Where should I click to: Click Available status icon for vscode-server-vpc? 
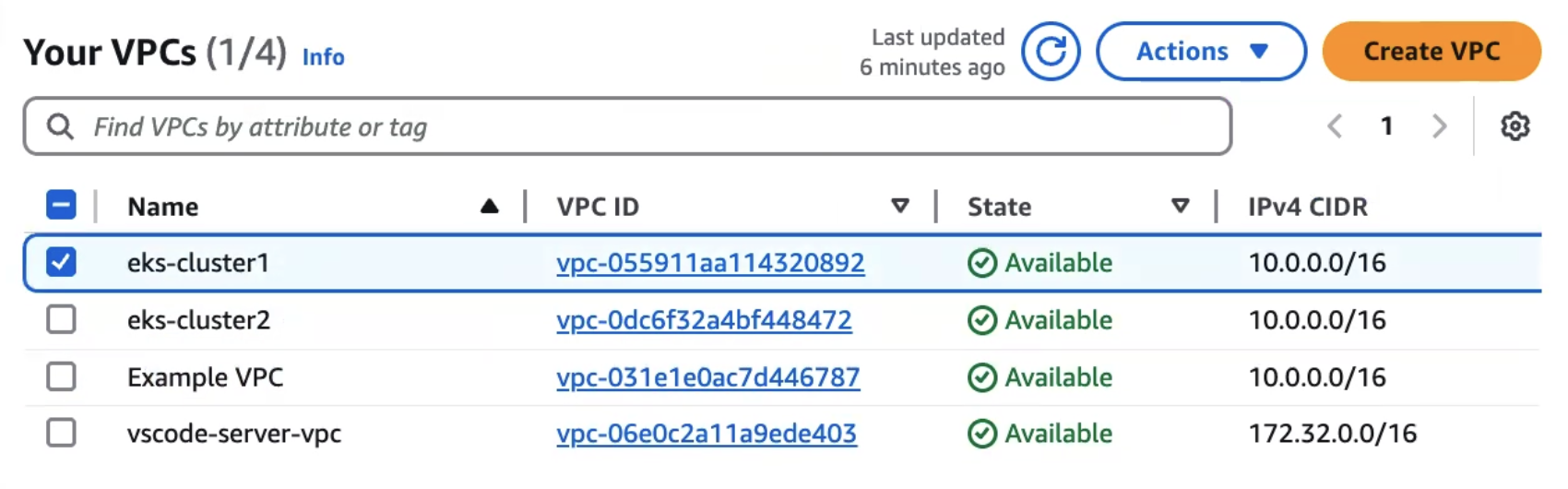coord(981,434)
